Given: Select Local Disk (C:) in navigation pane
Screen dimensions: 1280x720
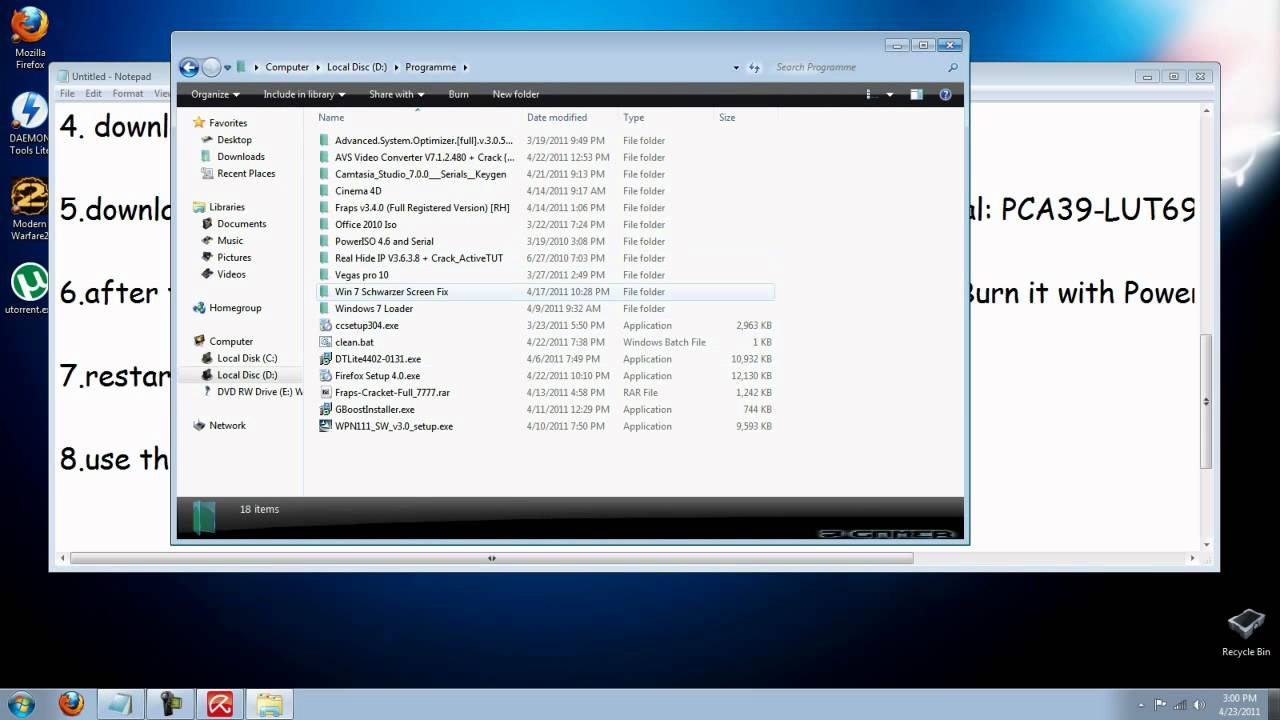Looking at the screenshot, I should point(247,358).
